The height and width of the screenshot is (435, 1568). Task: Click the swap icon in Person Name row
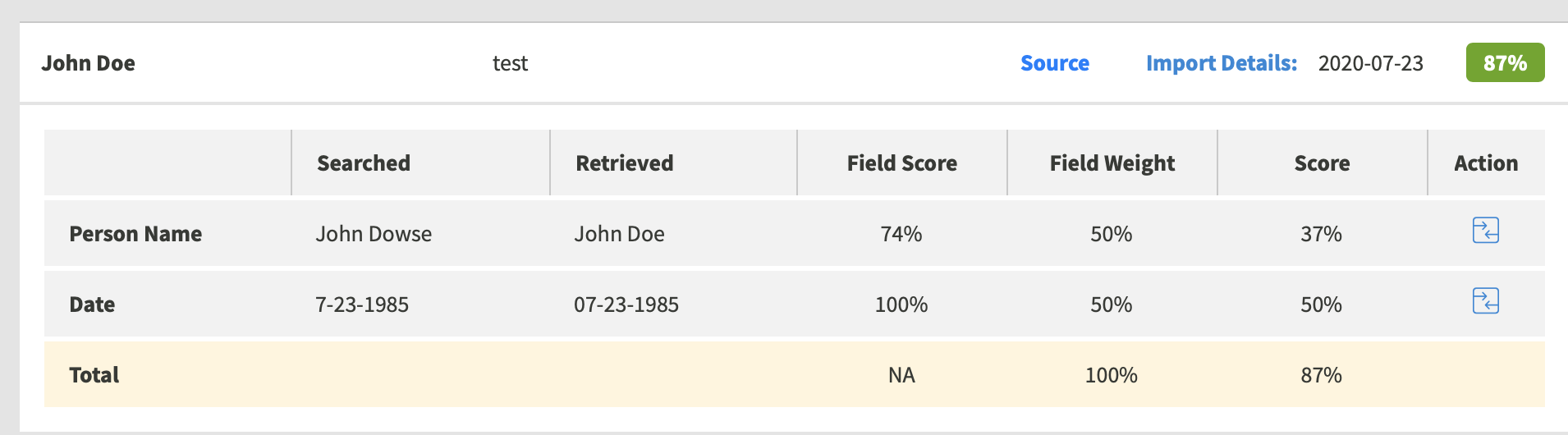tap(1485, 231)
